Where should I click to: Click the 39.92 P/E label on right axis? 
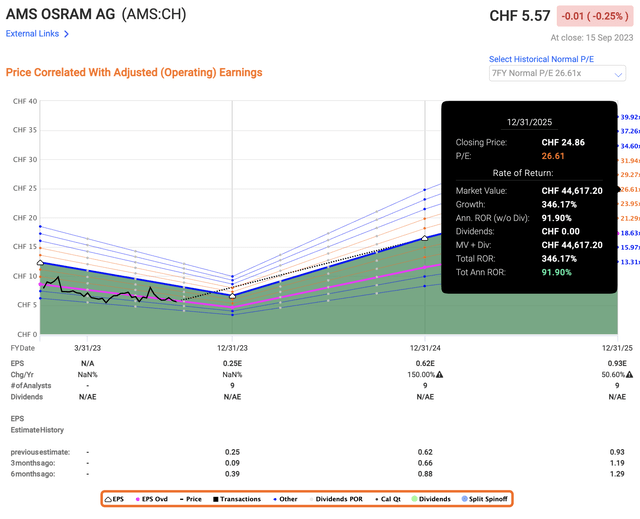point(629,117)
